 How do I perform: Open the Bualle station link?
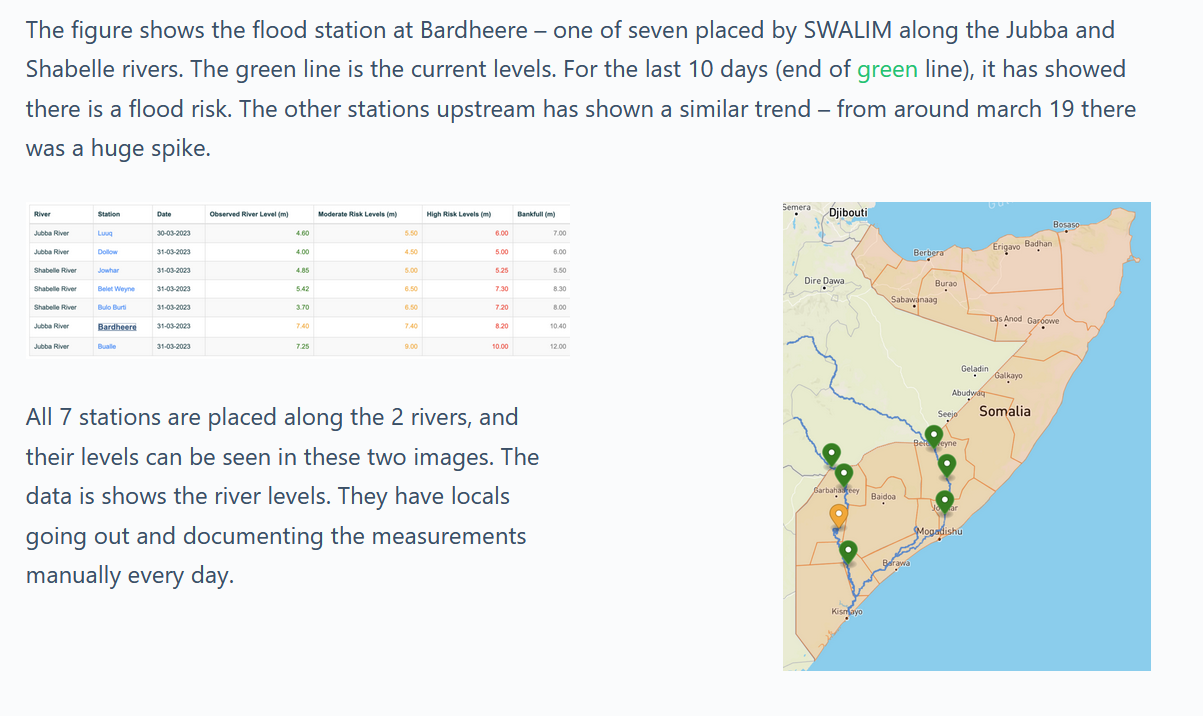(x=106, y=346)
